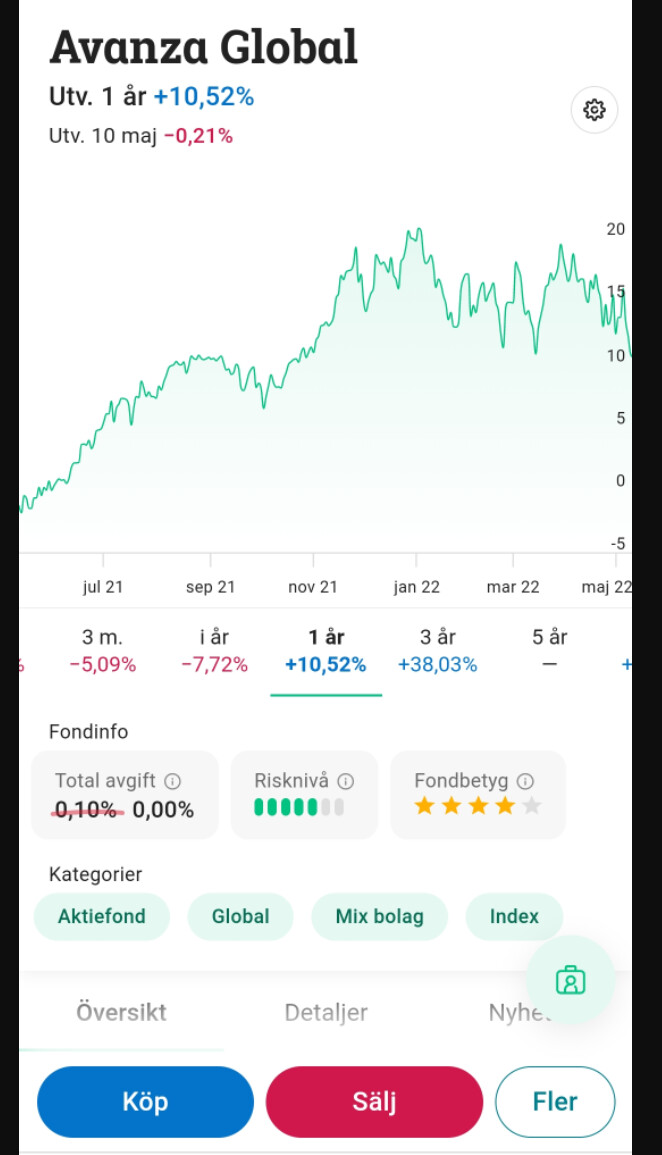Select the i år time period
This screenshot has height=1155, width=662.
[x=214, y=651]
